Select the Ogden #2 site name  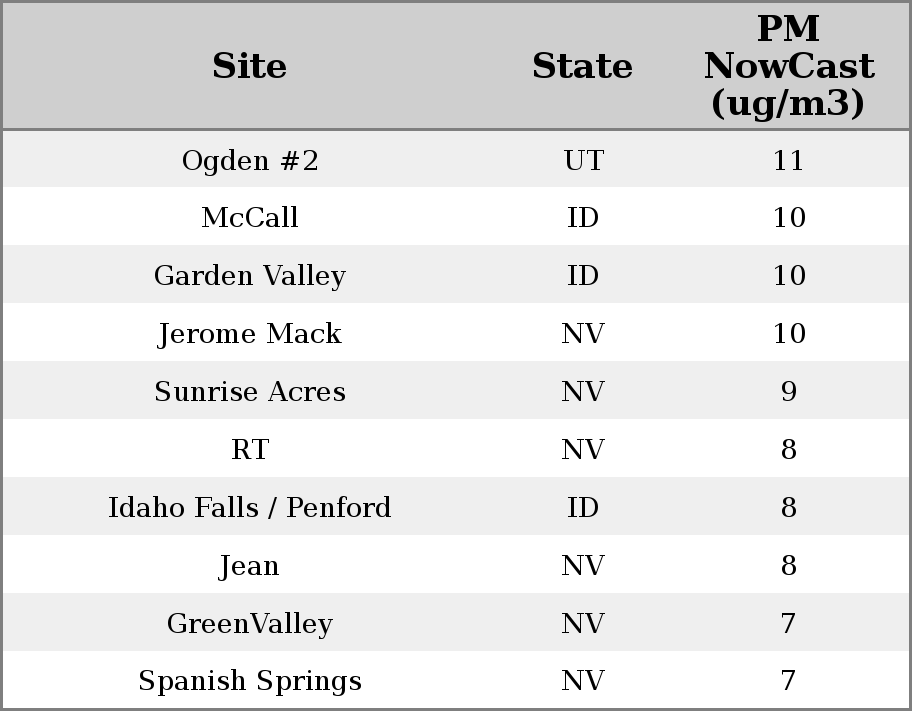point(250,160)
